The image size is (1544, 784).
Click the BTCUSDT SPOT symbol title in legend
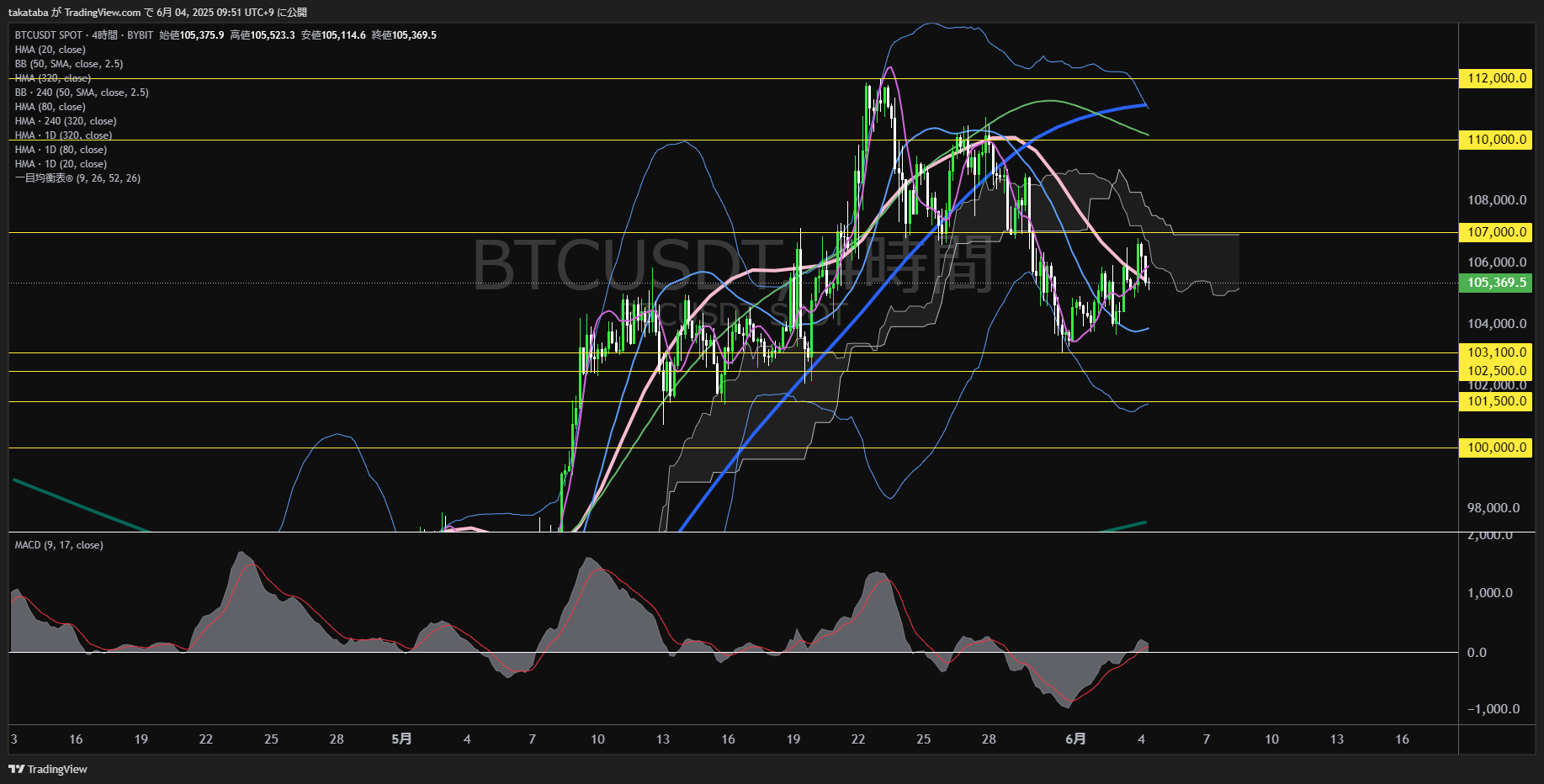(x=49, y=35)
